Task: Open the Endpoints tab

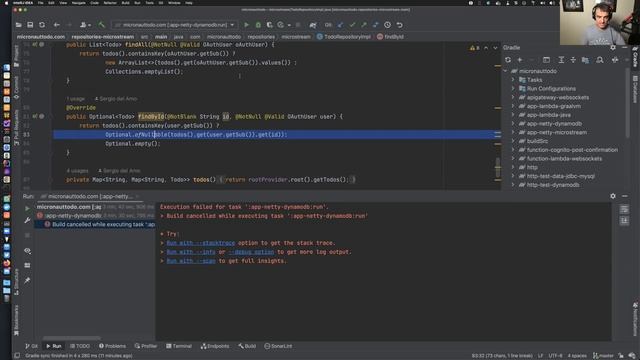Action: coord(215,346)
